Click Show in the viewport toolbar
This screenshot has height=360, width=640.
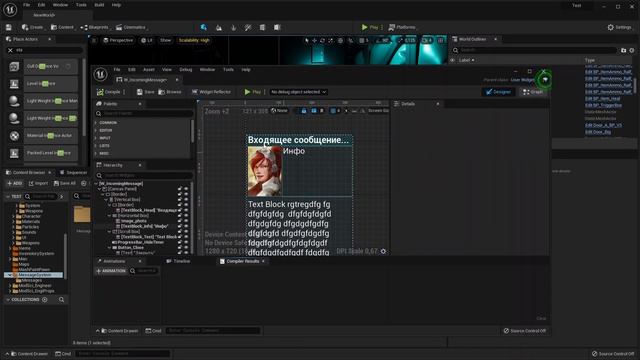pos(165,40)
